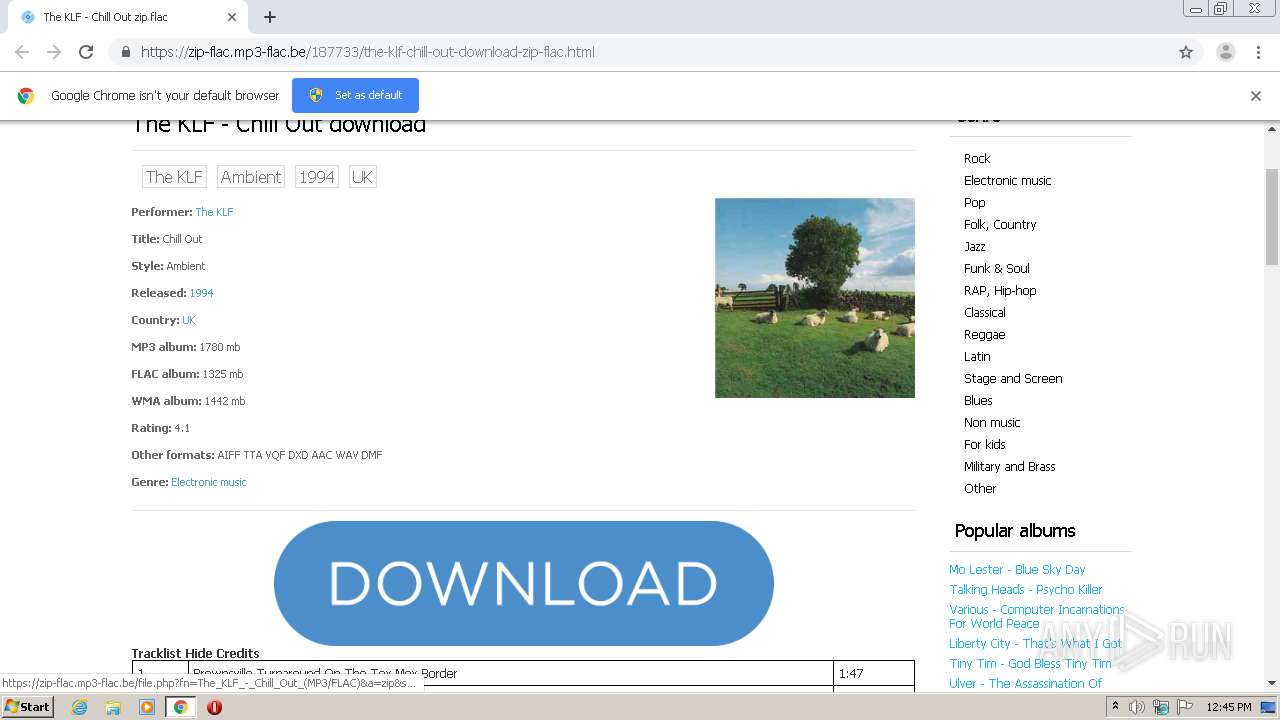Follow Country UK link
The width and height of the screenshot is (1280, 720).
[189, 320]
